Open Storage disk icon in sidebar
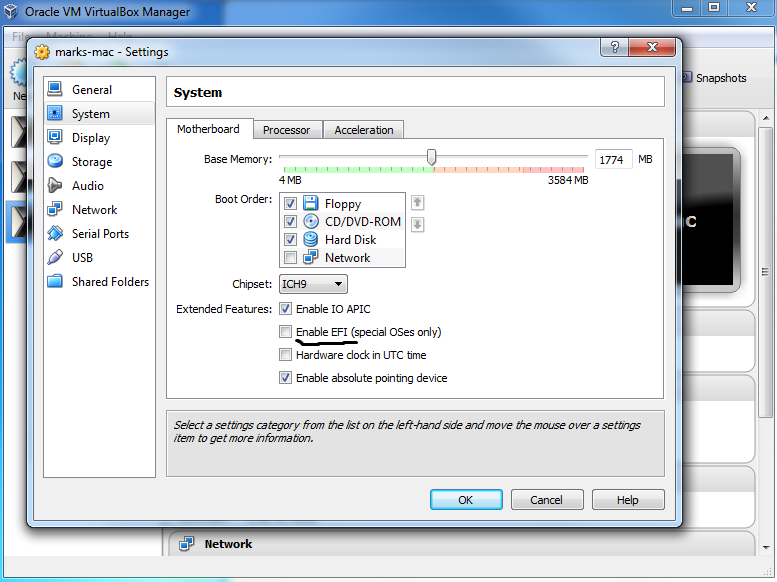 pyautogui.click(x=55, y=161)
